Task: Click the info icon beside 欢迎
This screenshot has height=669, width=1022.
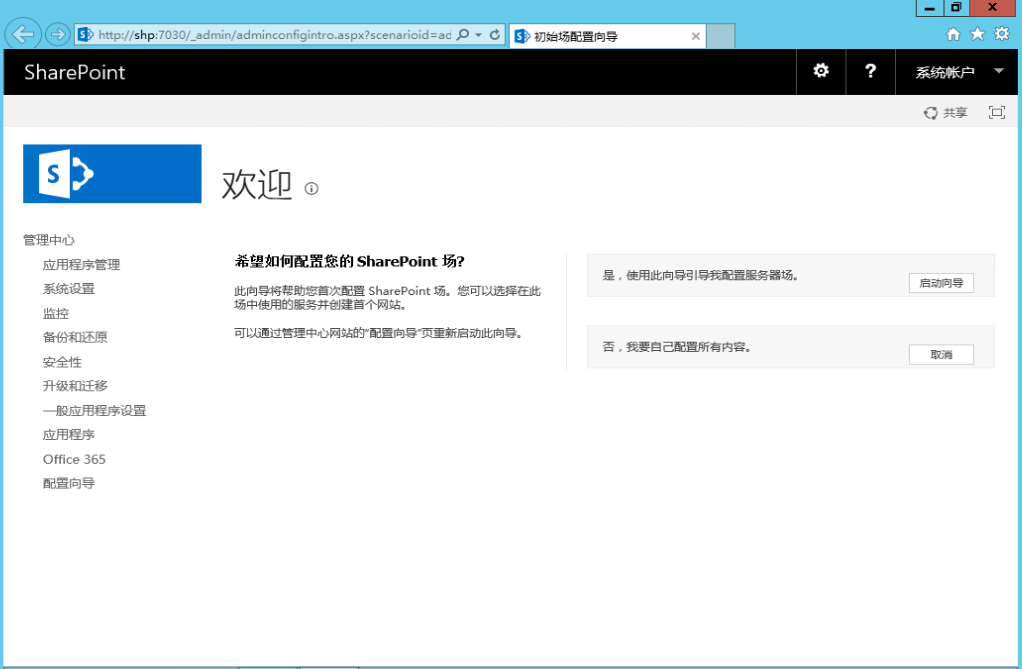Action: (312, 188)
